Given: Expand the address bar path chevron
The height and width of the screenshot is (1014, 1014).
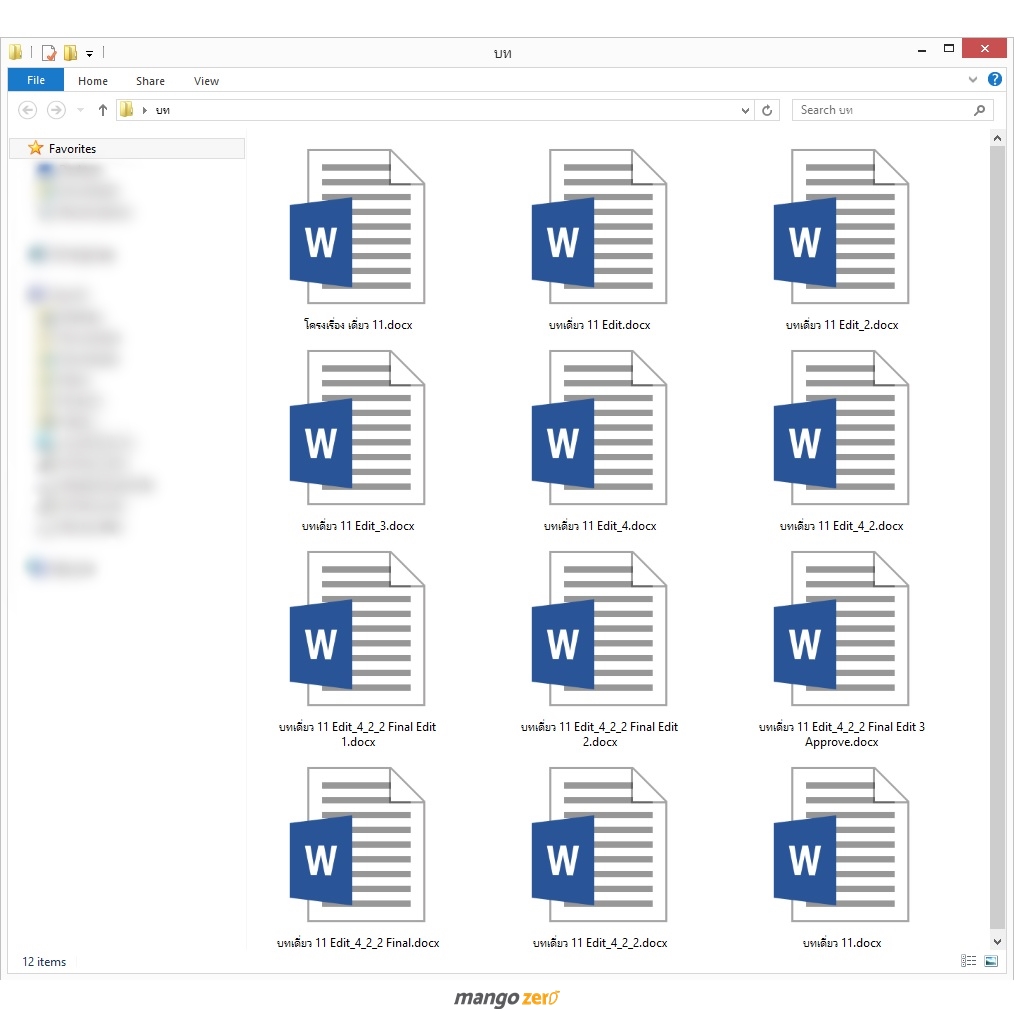Looking at the screenshot, I should (x=144, y=110).
